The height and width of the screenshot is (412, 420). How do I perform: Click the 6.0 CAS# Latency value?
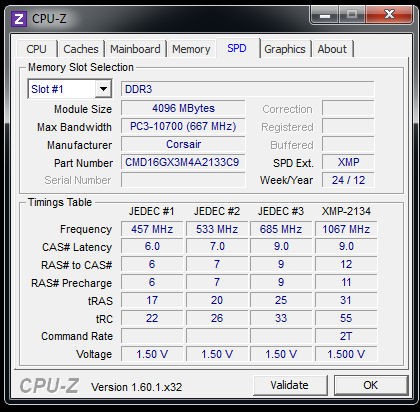point(152,247)
